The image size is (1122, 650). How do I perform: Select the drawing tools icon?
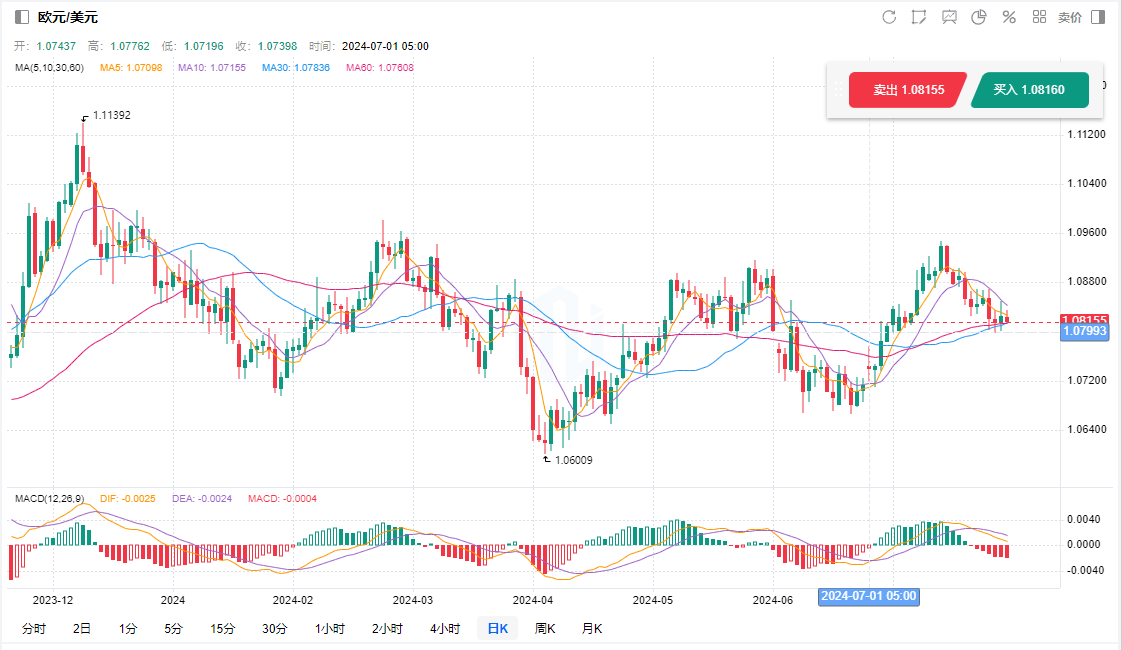pos(919,17)
